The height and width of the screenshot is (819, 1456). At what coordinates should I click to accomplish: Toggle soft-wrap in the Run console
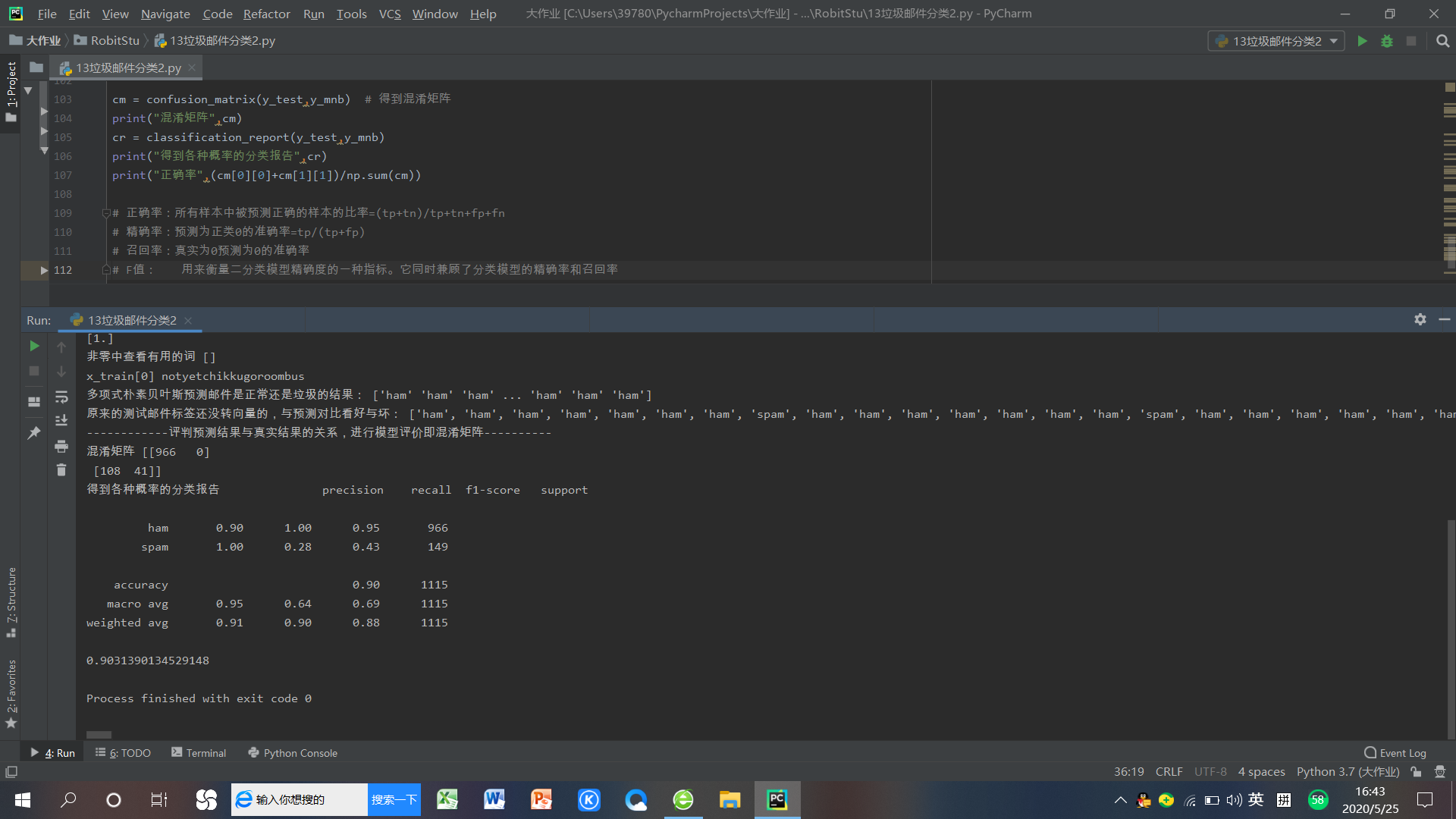pos(61,397)
